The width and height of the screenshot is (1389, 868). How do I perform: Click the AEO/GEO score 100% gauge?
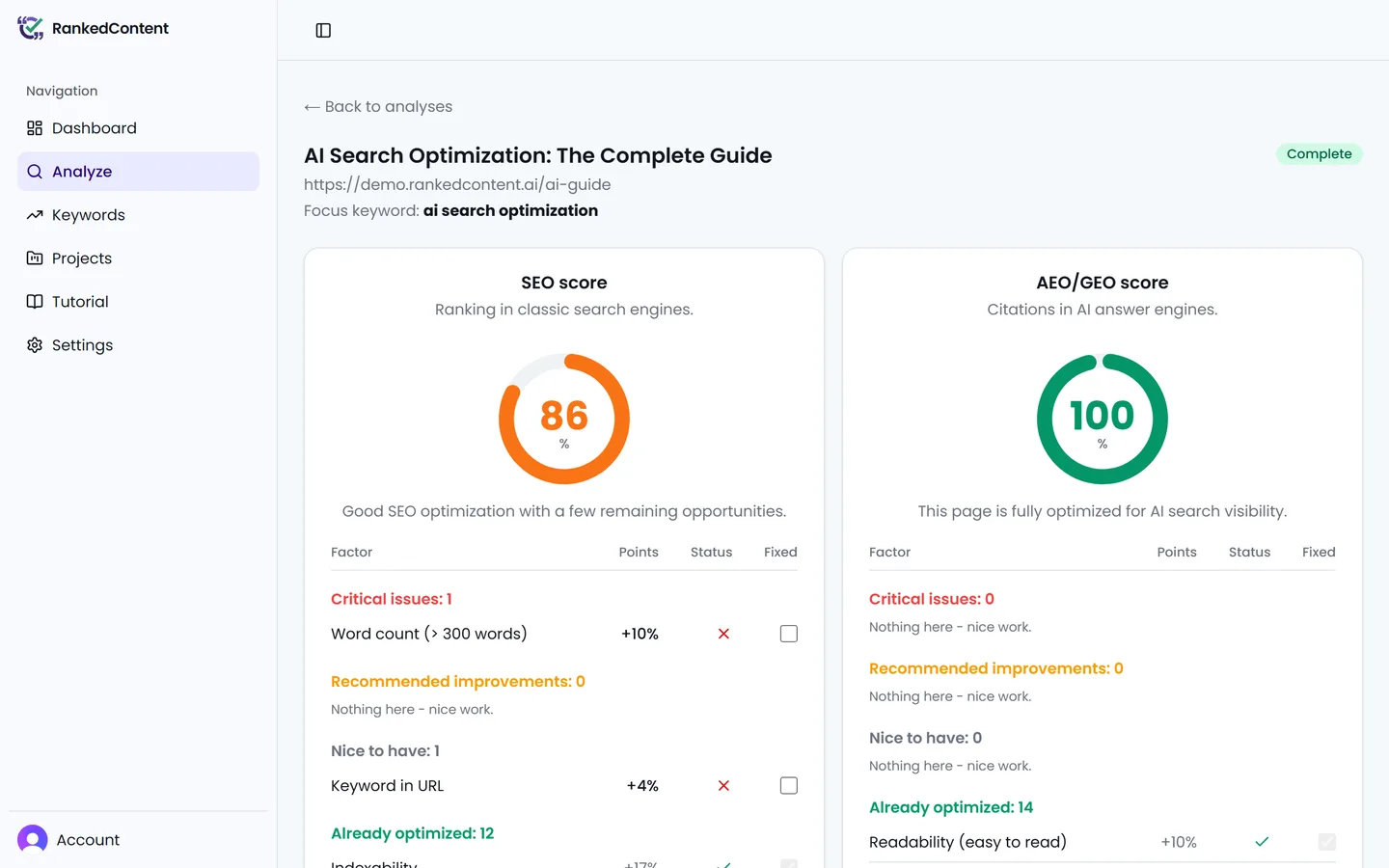pyautogui.click(x=1103, y=419)
